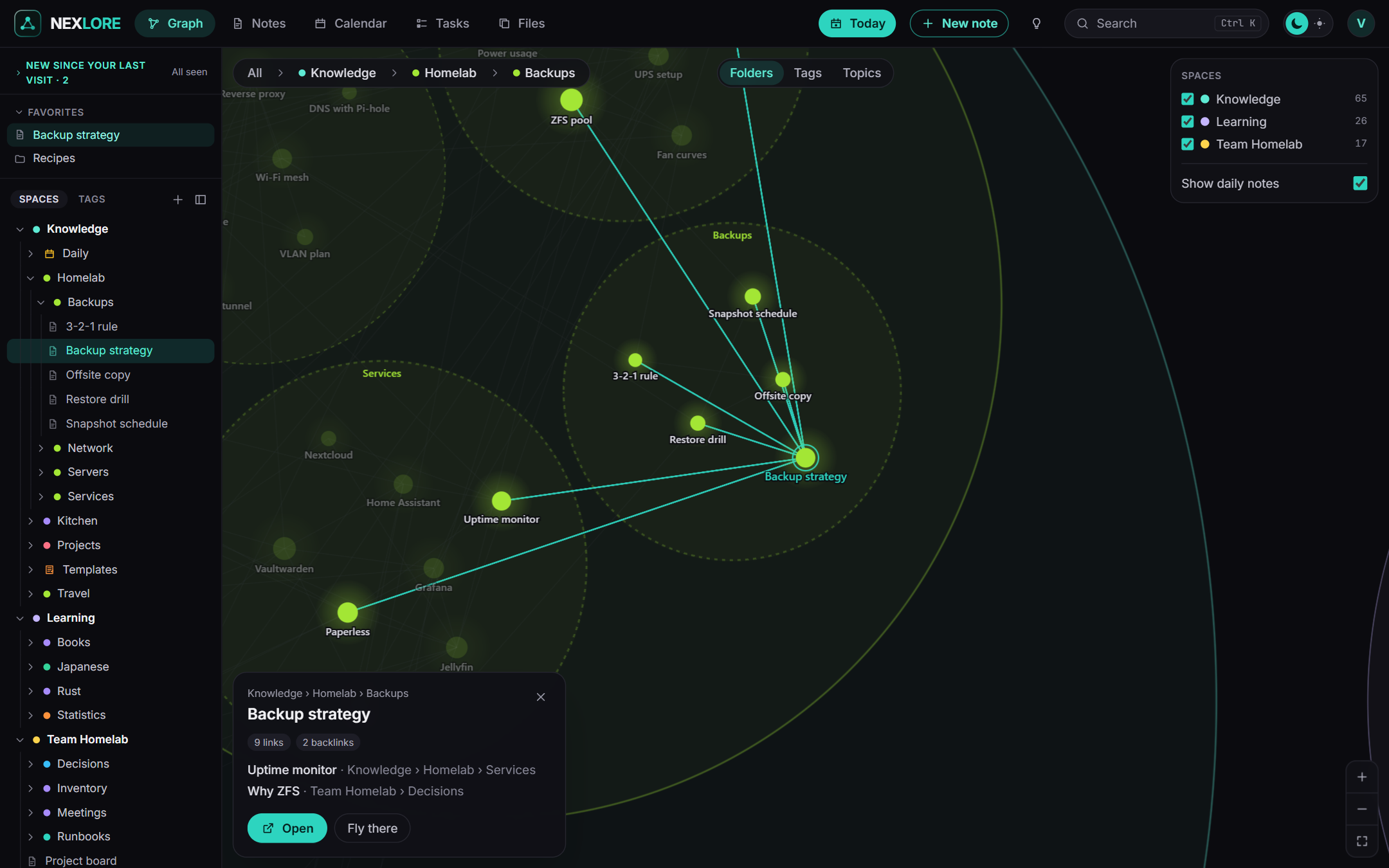Select the 3-2-1 rule graph node
This screenshot has height=868, width=1389.
point(635,360)
